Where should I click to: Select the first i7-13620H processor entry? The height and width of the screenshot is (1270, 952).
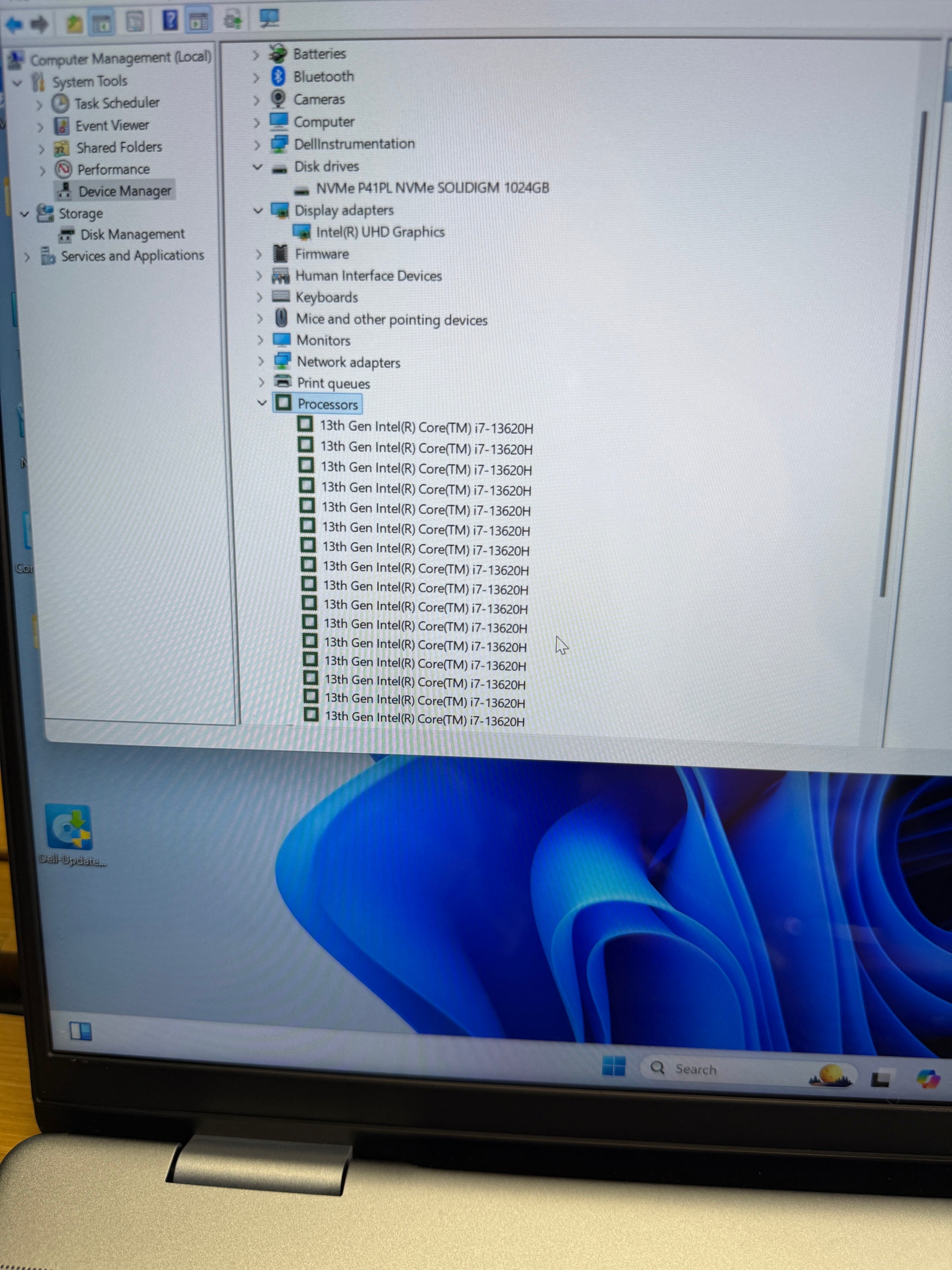point(426,427)
